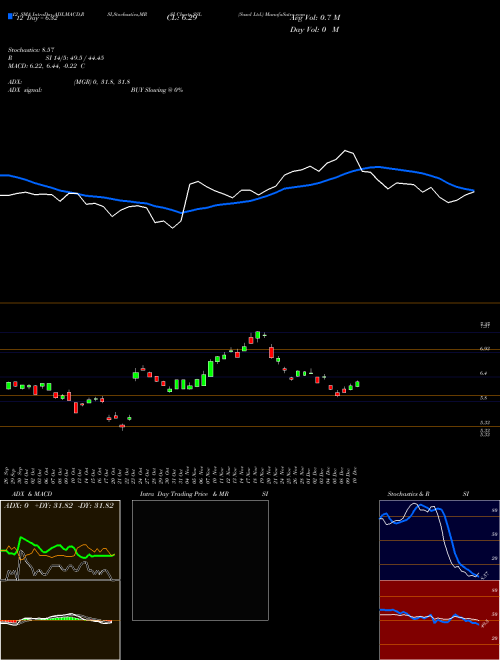Click the red RSI panel chart
This screenshot has width=500, height=660.
click(x=439, y=620)
